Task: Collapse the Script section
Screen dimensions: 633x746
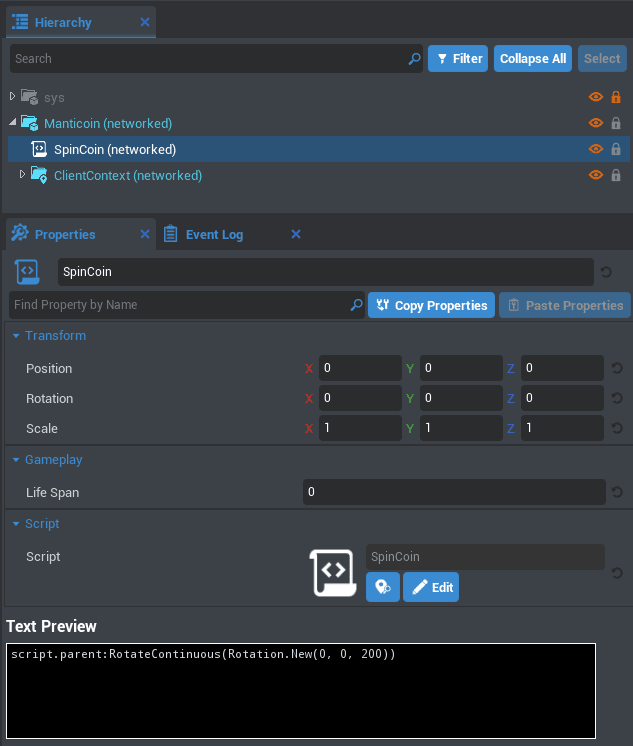Action: point(16,524)
